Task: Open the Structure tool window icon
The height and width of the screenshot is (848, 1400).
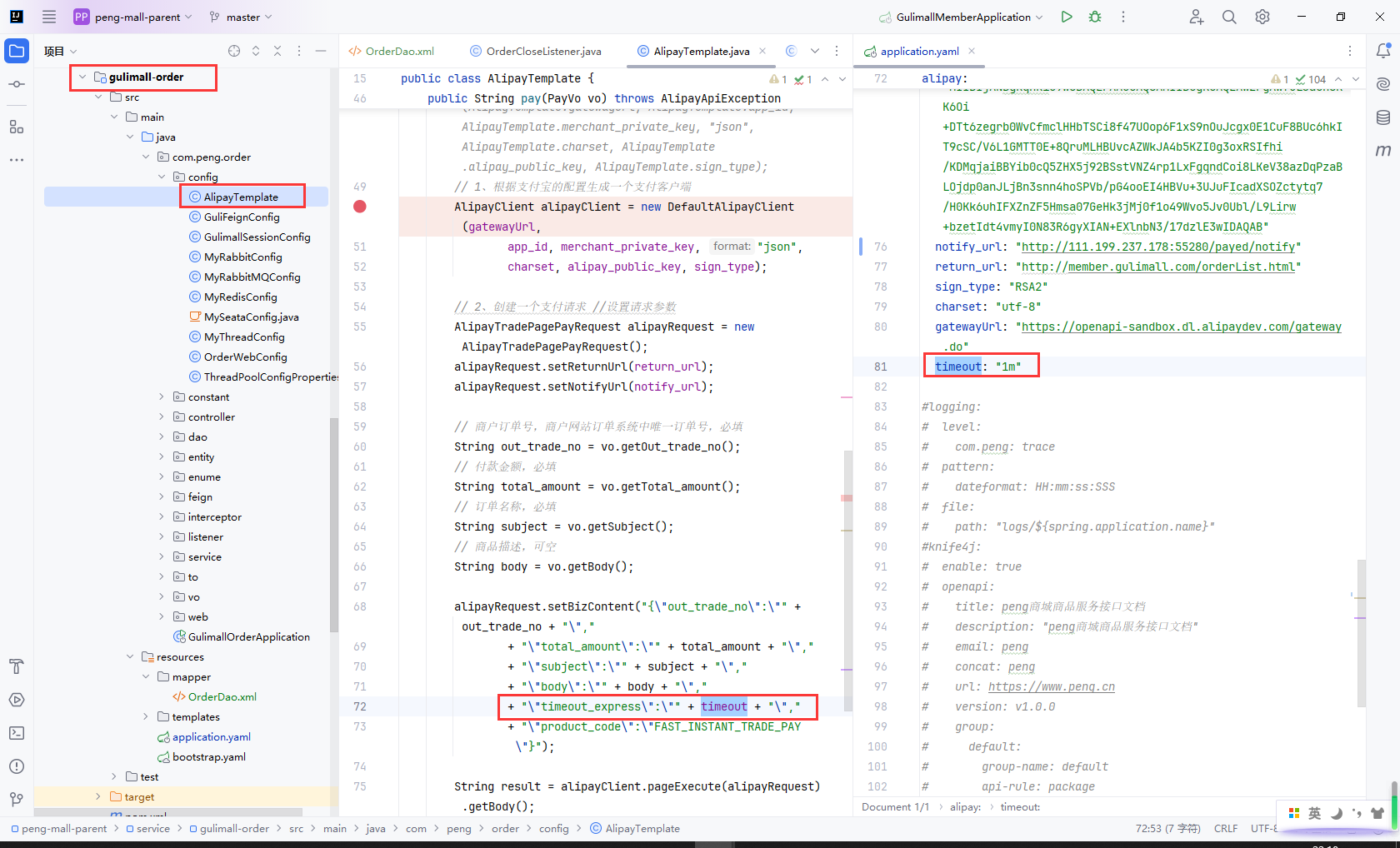Action: click(x=17, y=127)
